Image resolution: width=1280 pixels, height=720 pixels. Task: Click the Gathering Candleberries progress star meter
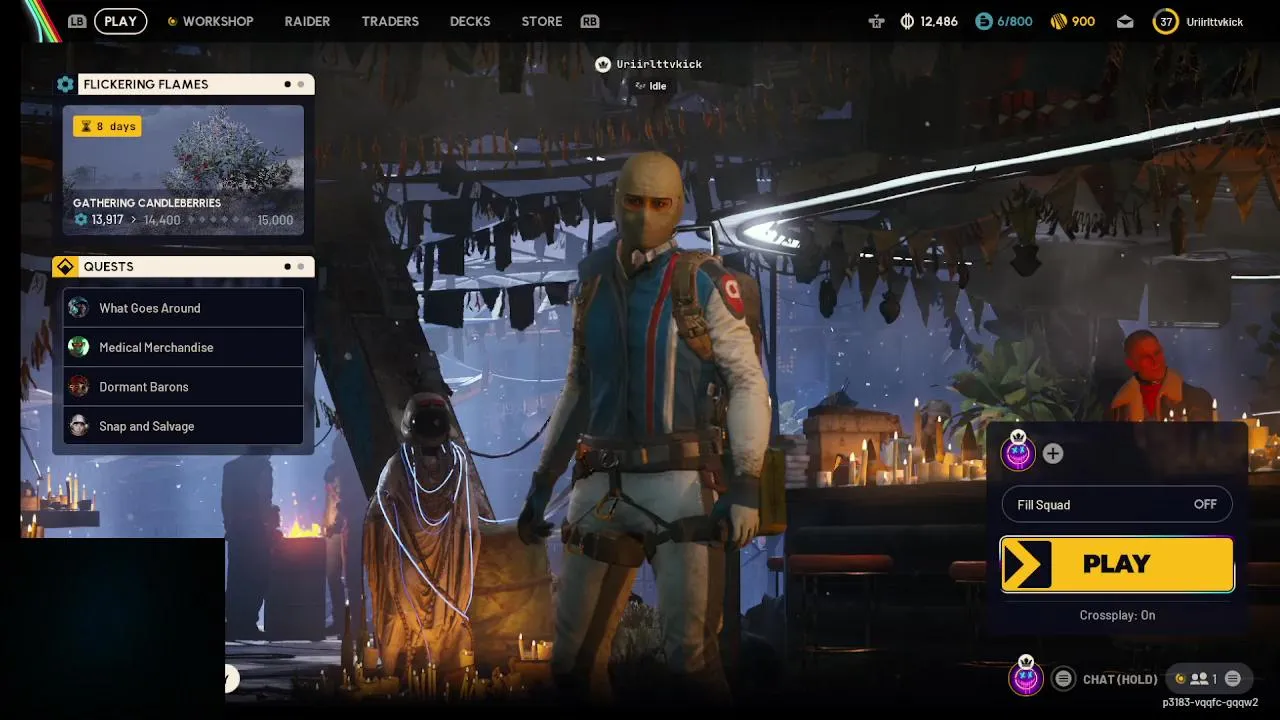point(219,220)
